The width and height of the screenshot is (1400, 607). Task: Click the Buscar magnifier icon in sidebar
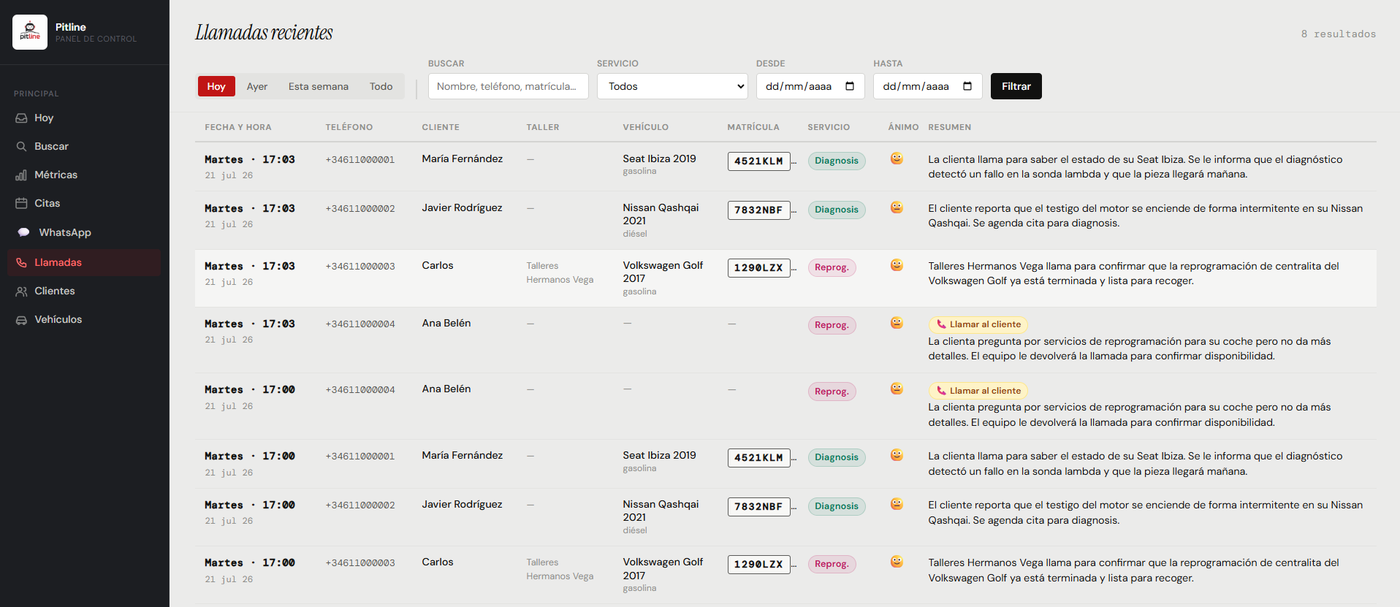coord(22,146)
